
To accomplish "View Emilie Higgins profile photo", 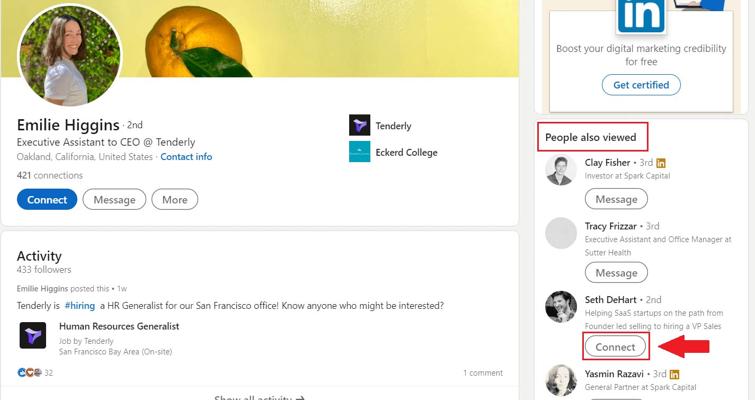I will tap(70, 55).
